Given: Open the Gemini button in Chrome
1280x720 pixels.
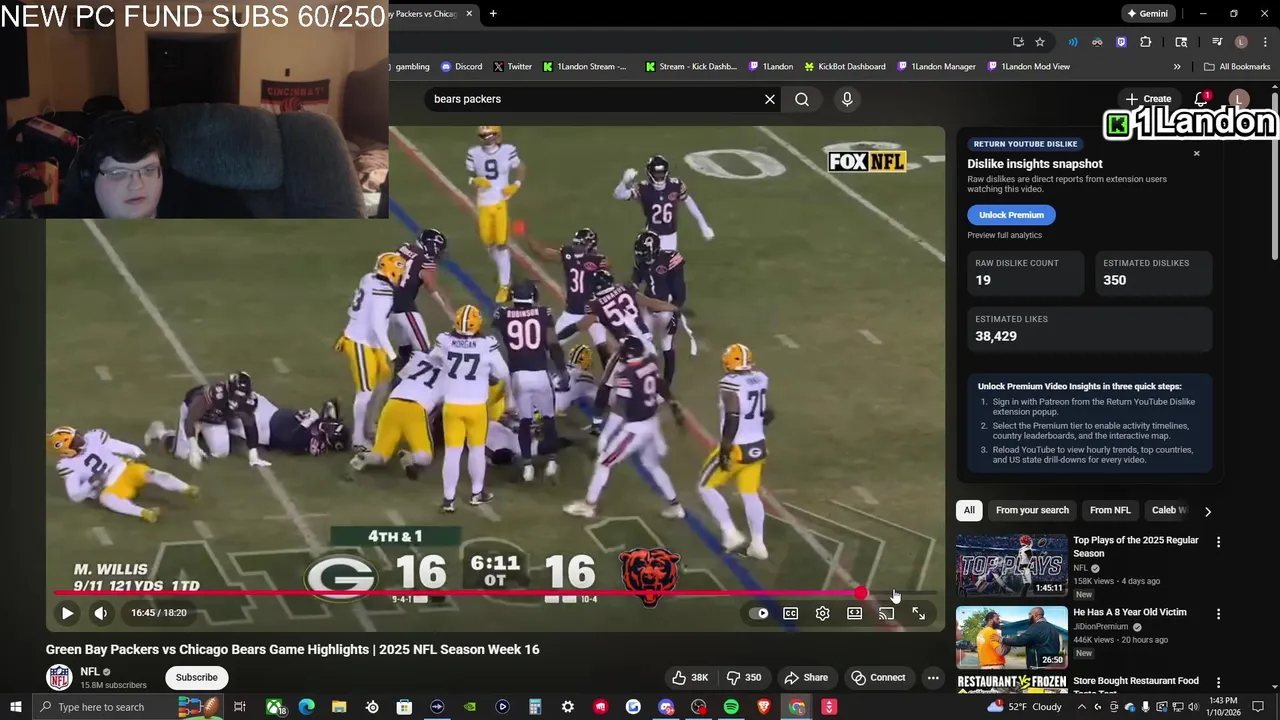Looking at the screenshot, I should tap(1147, 14).
